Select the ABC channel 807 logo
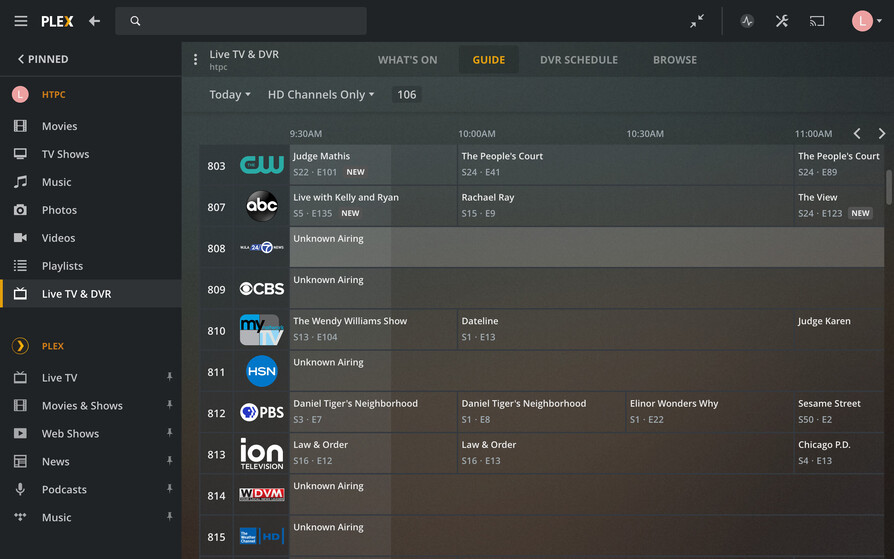 point(262,206)
